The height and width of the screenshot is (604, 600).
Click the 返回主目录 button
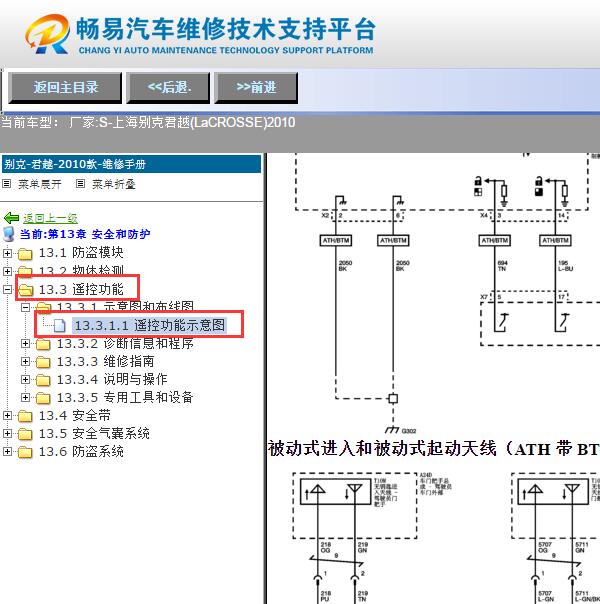click(65, 87)
